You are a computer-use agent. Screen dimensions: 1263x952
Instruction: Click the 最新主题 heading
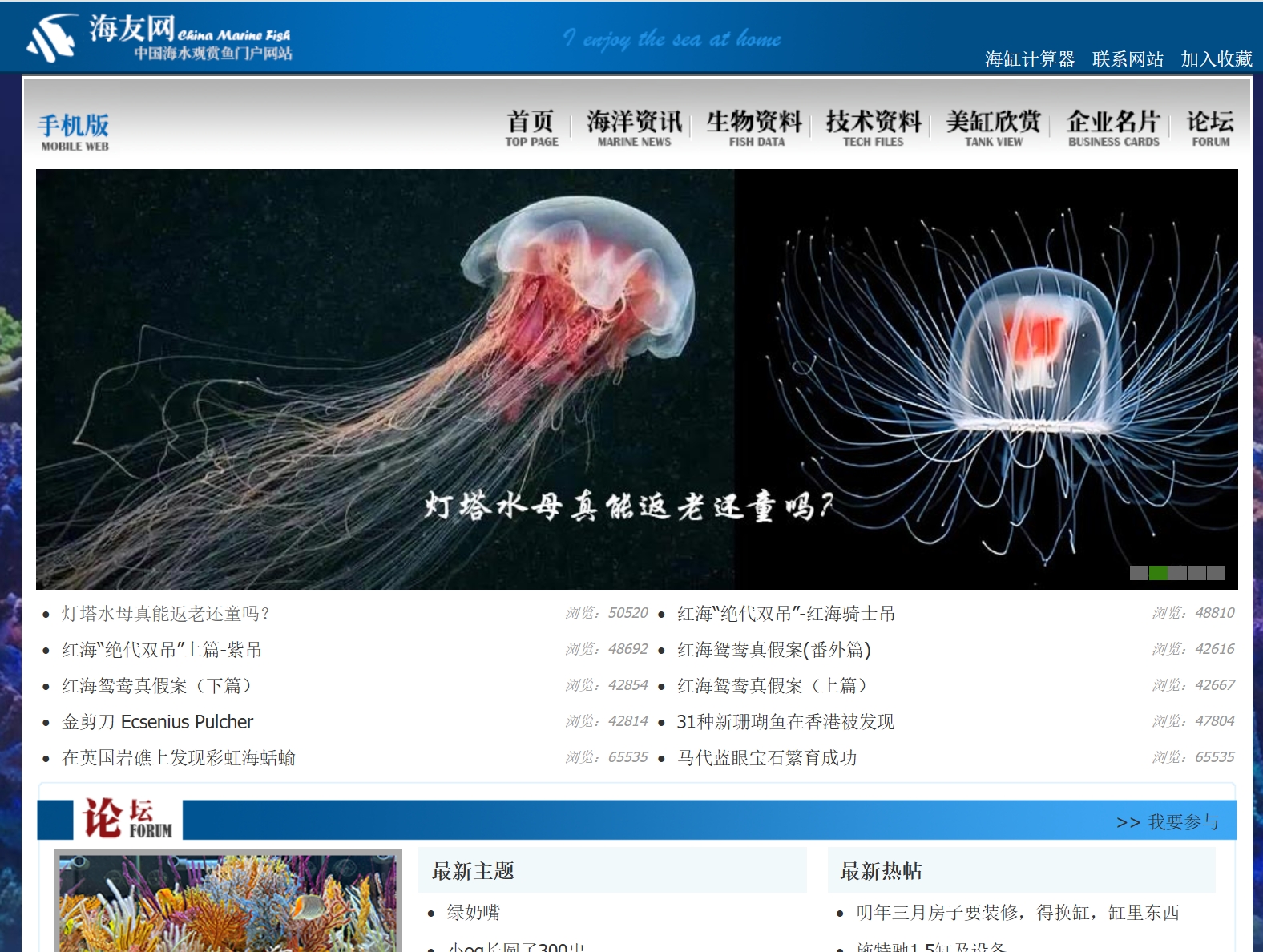(x=473, y=871)
